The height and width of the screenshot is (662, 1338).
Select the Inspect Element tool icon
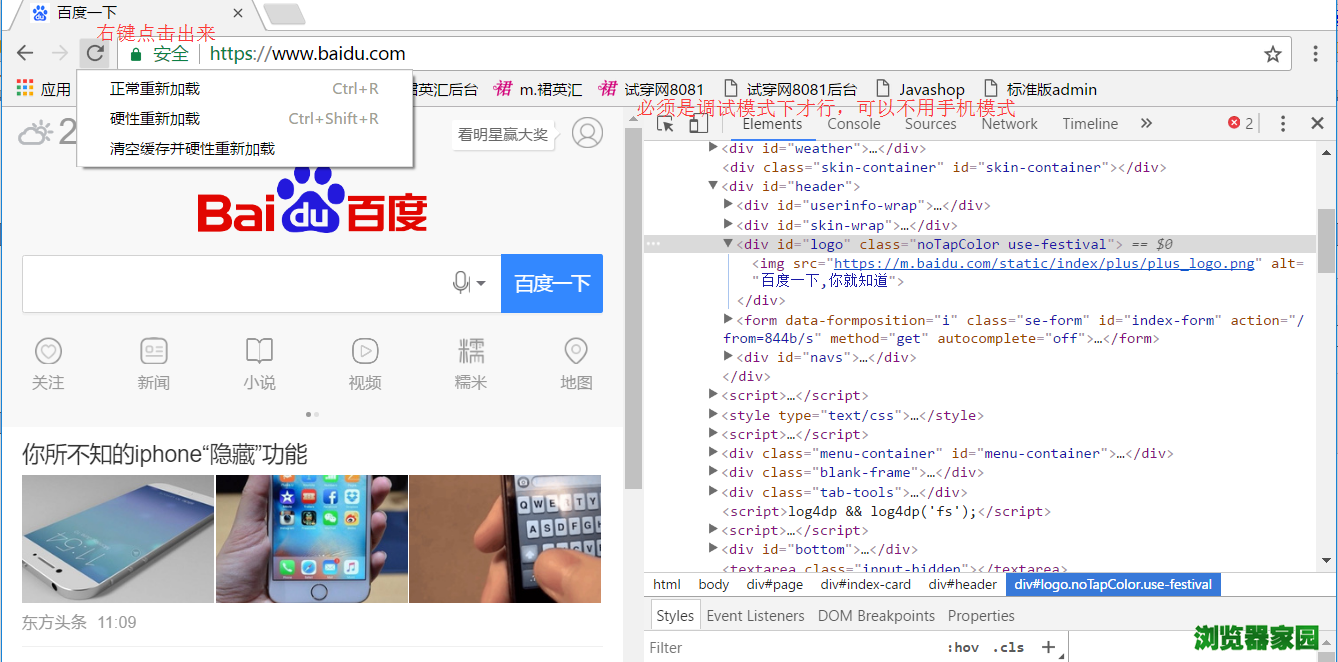tap(664, 122)
